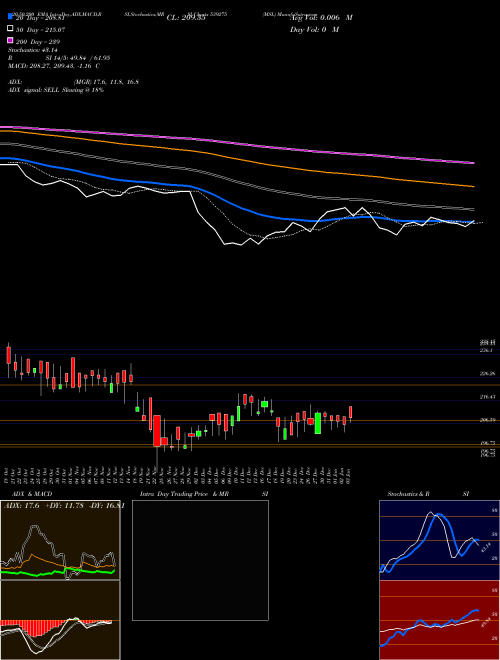Click the blue 20 Day legend swatch

(x=11, y=17)
